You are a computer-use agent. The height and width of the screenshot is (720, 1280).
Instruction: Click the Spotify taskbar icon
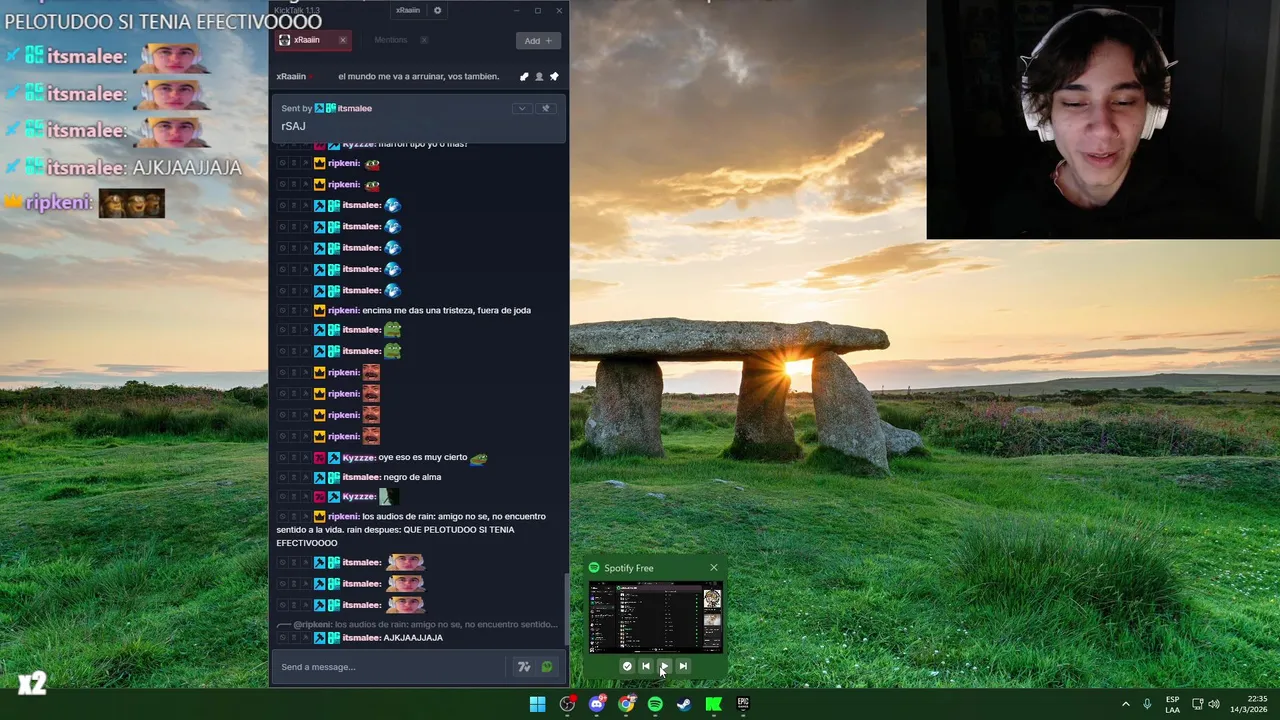(x=655, y=704)
